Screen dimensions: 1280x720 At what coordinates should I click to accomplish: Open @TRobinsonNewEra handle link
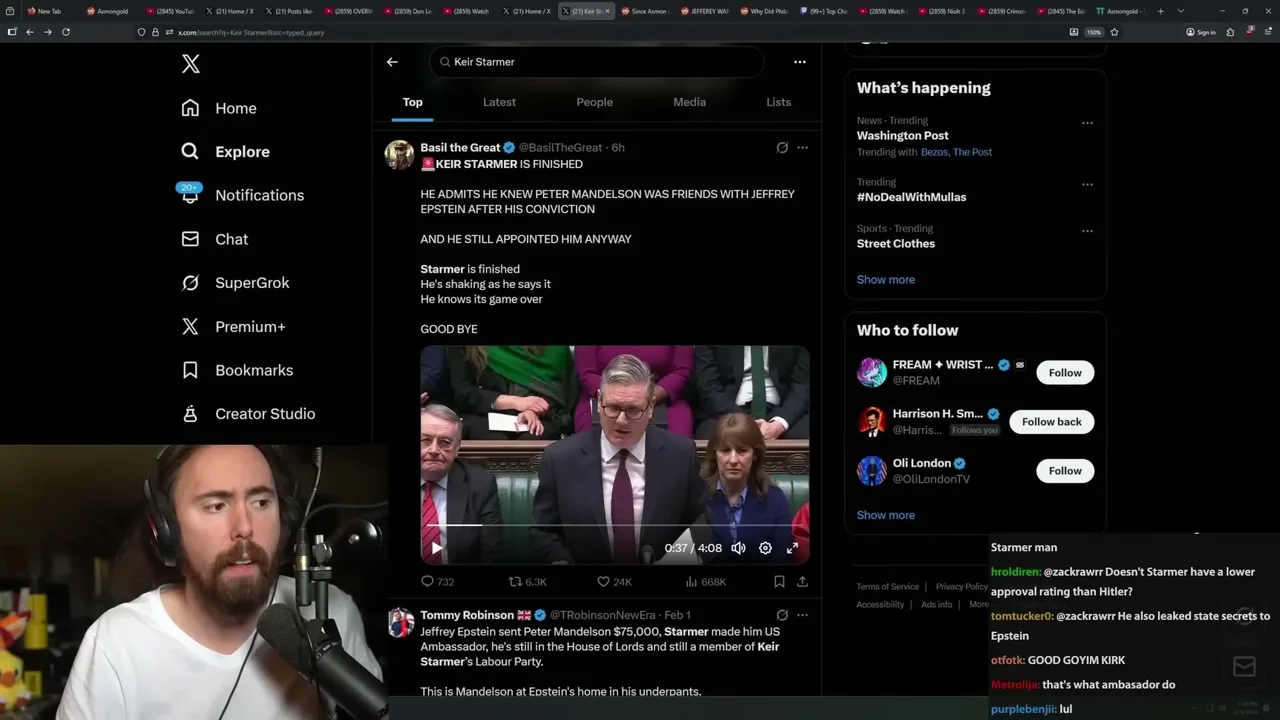603,615
